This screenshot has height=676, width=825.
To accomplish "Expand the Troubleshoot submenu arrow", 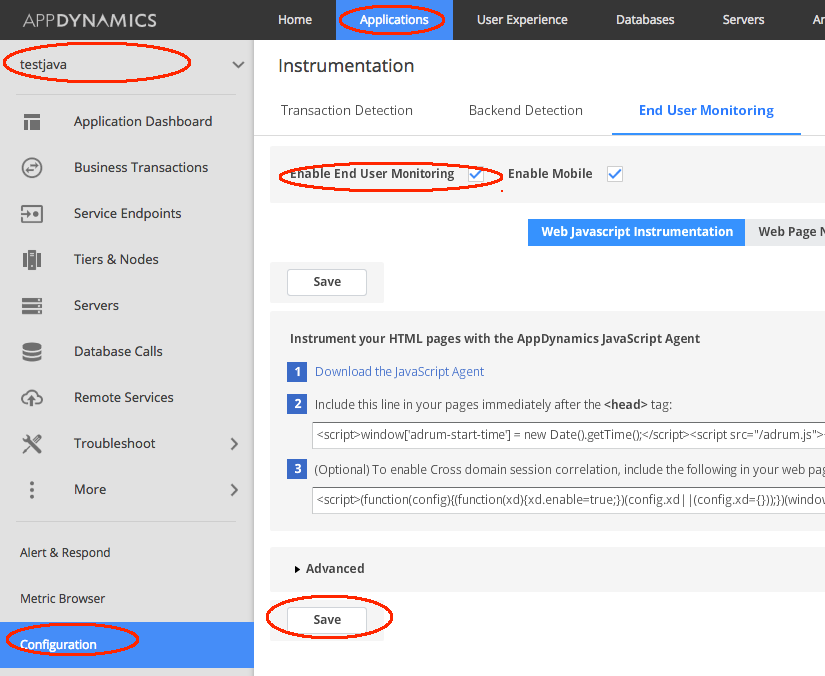I will coord(235,444).
